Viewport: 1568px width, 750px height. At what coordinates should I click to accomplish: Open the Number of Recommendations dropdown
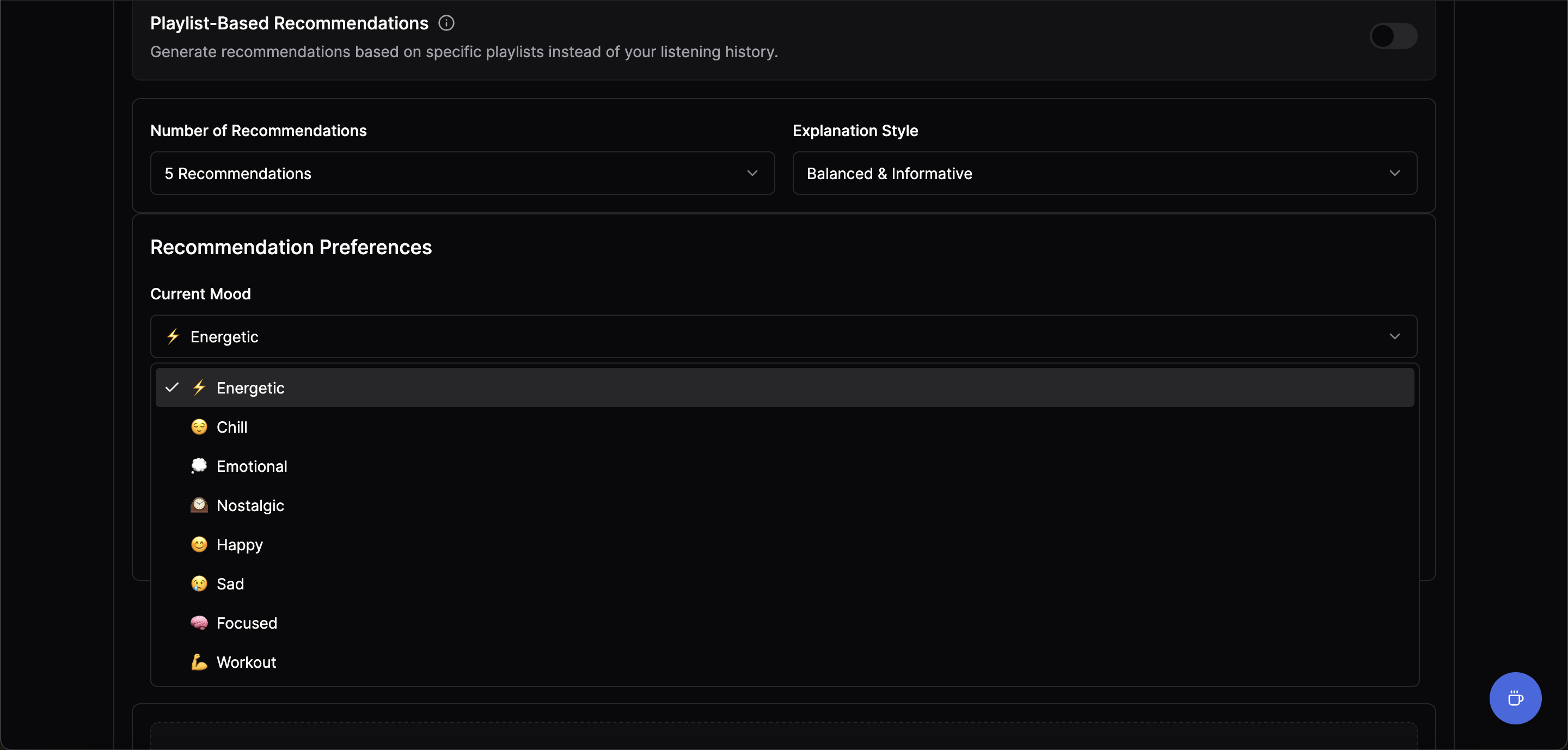(462, 174)
